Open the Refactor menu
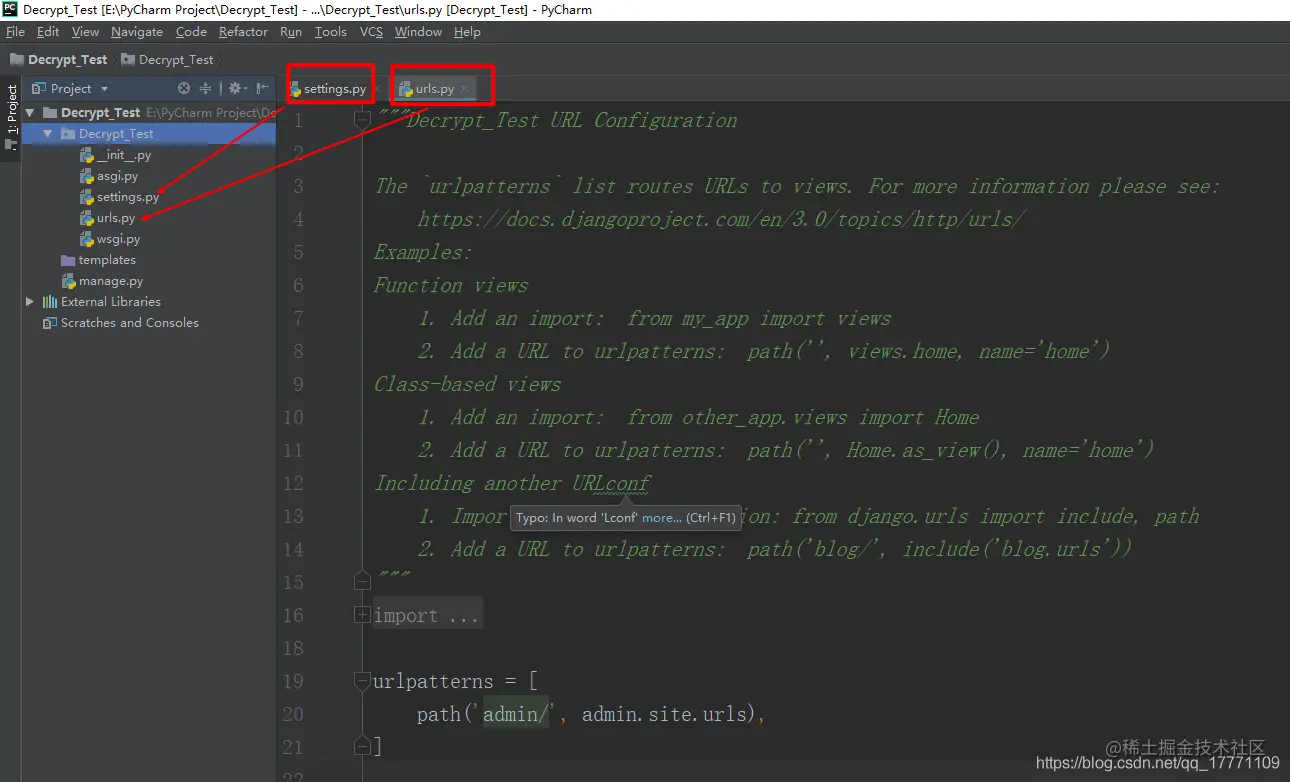Screen dimensions: 1290x782 pos(243,32)
